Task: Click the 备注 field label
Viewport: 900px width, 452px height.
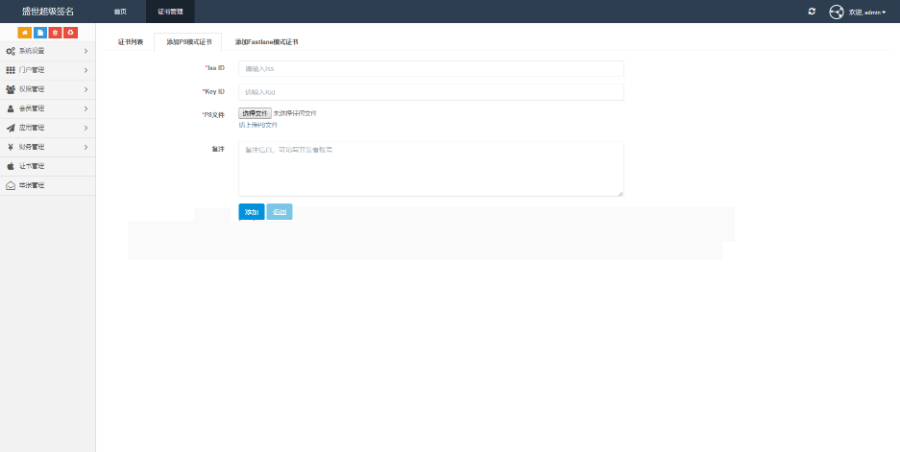Action: coord(218,149)
